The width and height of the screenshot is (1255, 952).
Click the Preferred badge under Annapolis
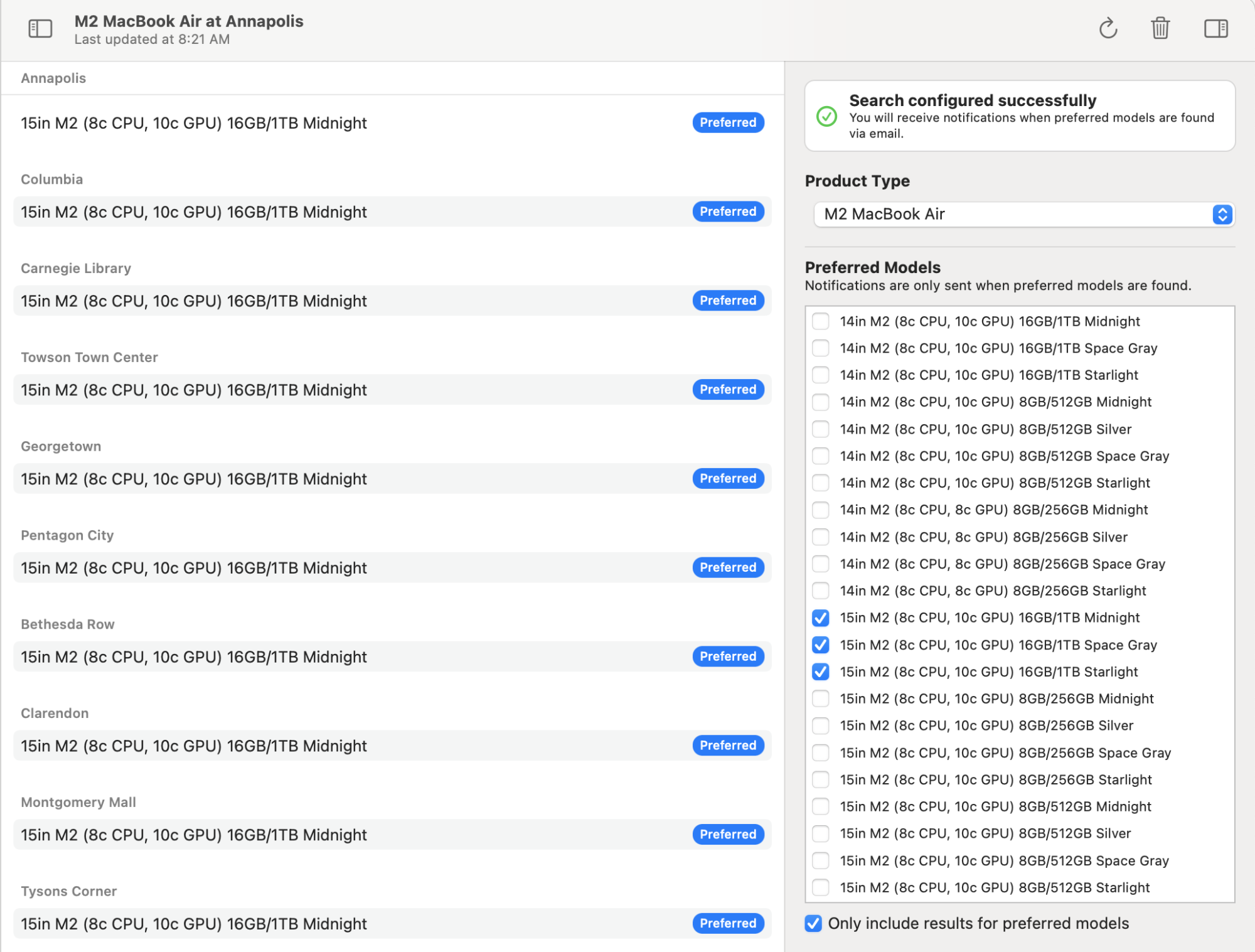coord(728,123)
